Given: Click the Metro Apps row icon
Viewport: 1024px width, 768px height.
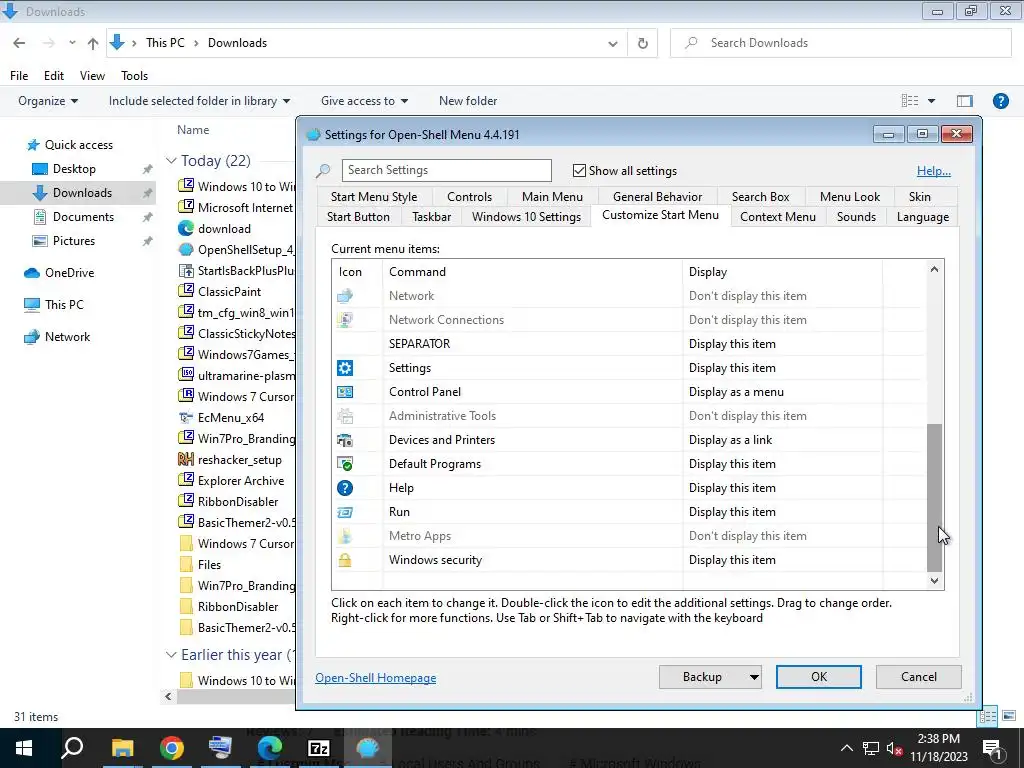Looking at the screenshot, I should point(345,536).
